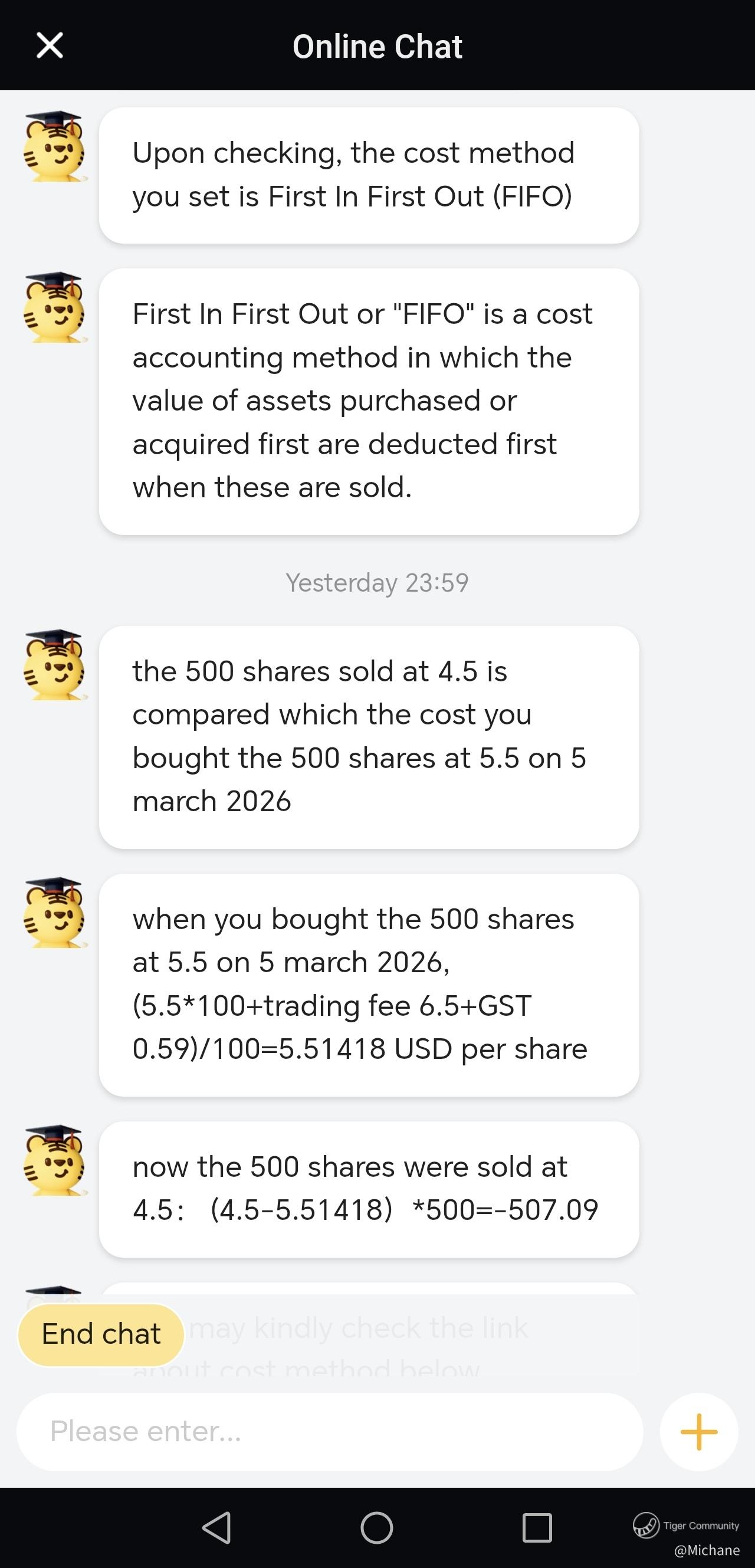Tap the tiger avatar beside the FIFO definition message
Screen dimensions: 755x1568
pyautogui.click(x=55, y=307)
